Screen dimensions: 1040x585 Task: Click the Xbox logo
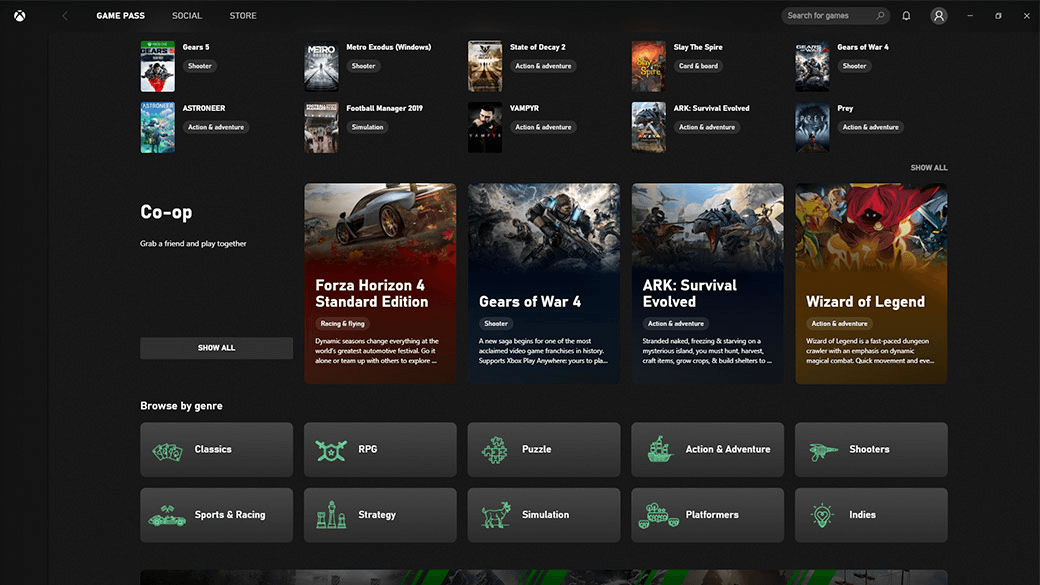19,15
